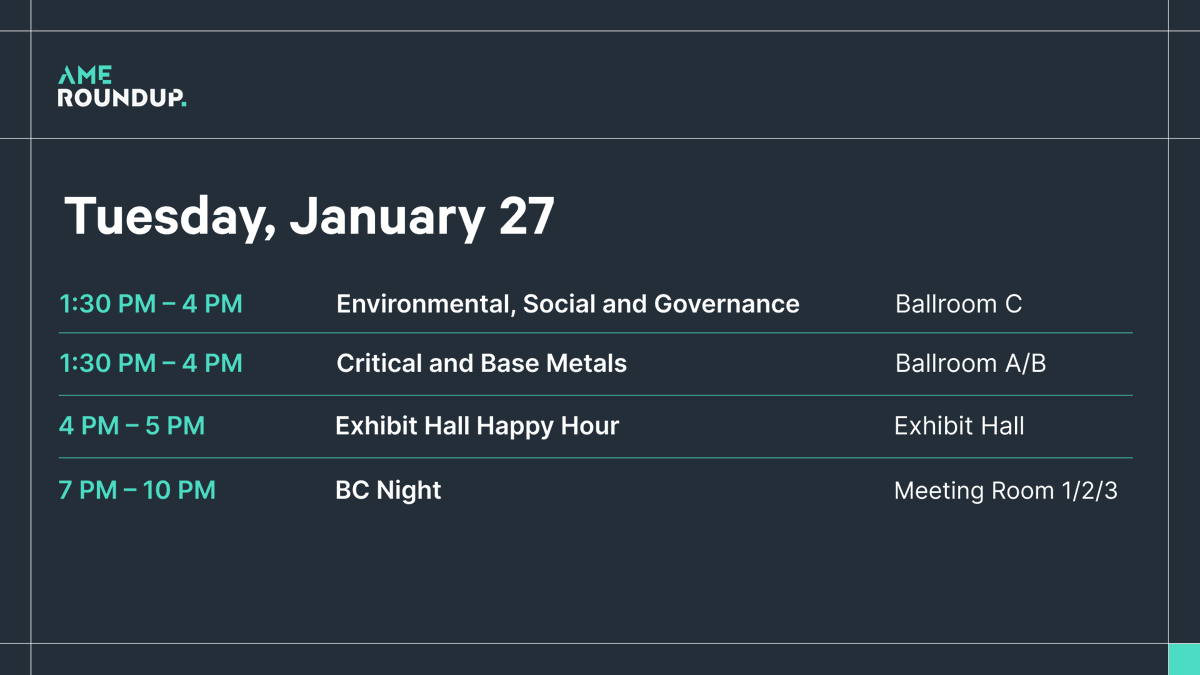
Task: Click the 7 PM – 10 PM time slot
Action: click(137, 490)
